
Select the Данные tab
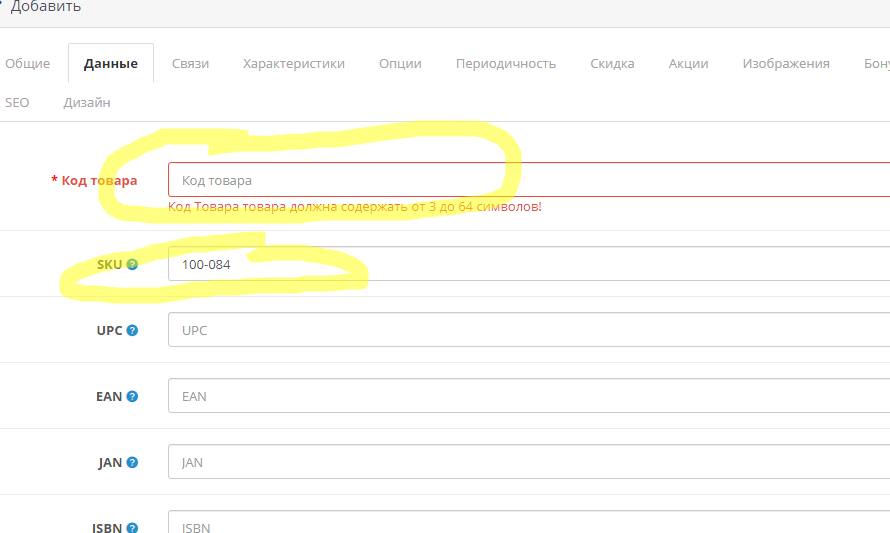pyautogui.click(x=111, y=64)
